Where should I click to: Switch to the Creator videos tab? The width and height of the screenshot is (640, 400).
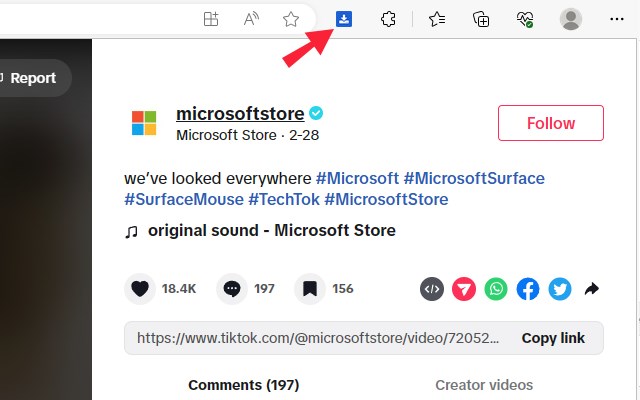click(484, 385)
